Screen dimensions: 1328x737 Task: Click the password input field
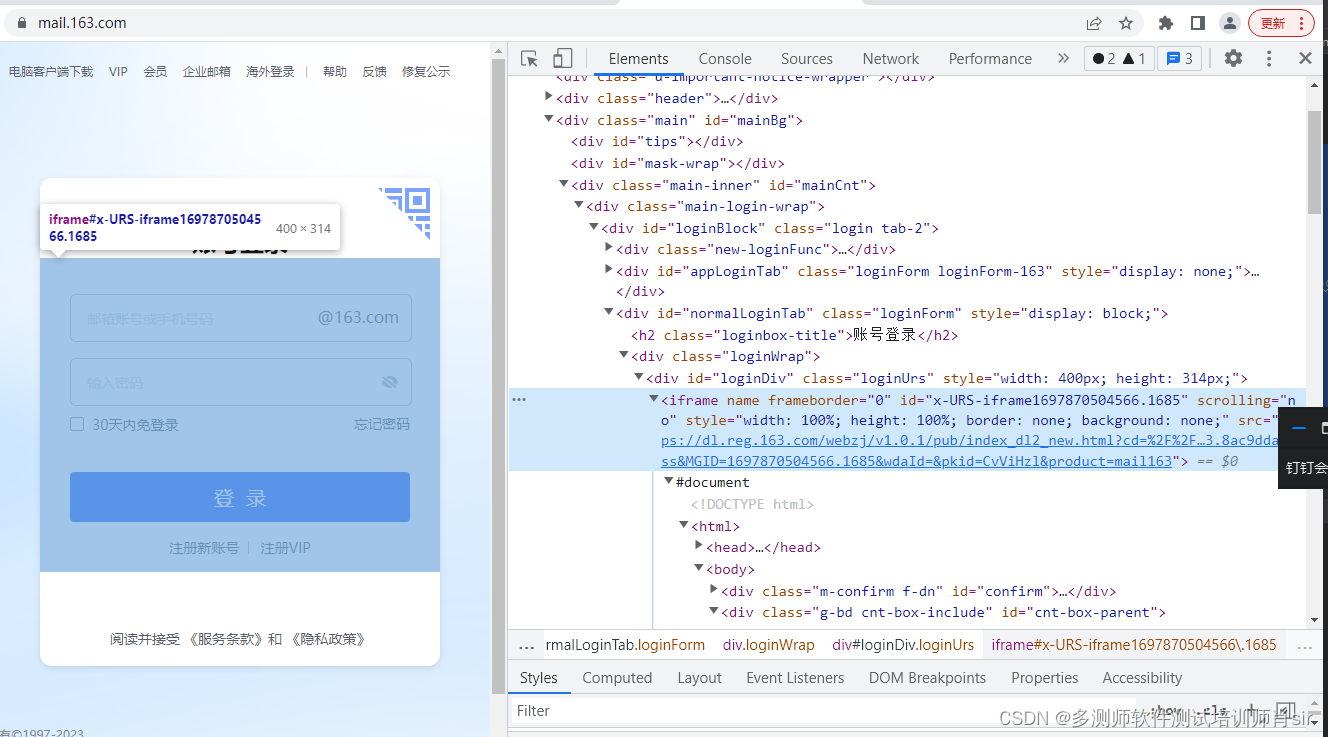(241, 382)
